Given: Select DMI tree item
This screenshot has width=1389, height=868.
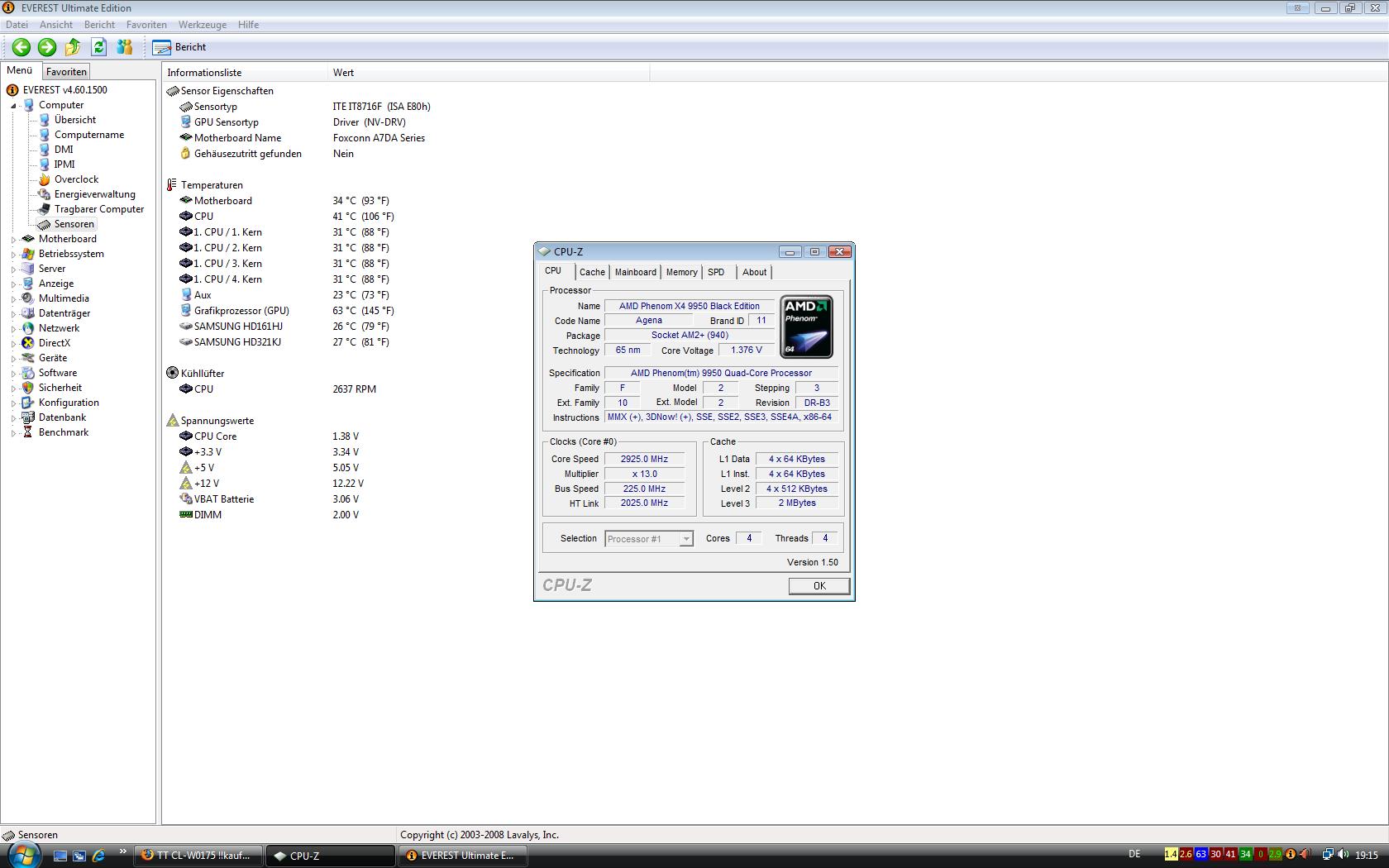Looking at the screenshot, I should click(64, 150).
